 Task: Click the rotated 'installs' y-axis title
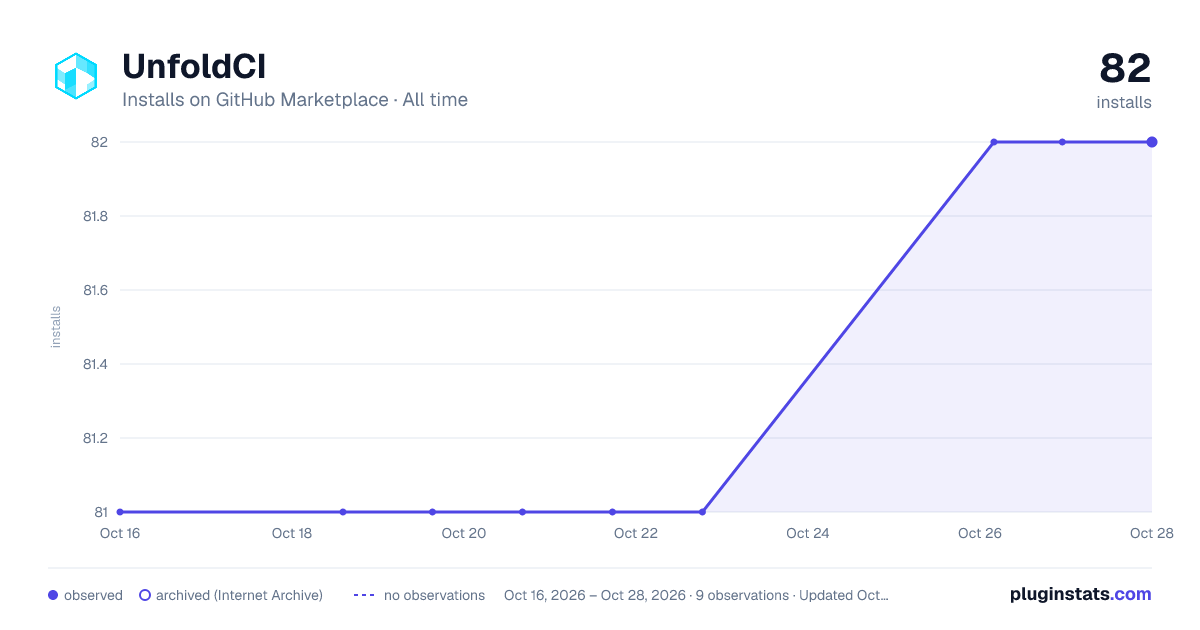point(56,327)
